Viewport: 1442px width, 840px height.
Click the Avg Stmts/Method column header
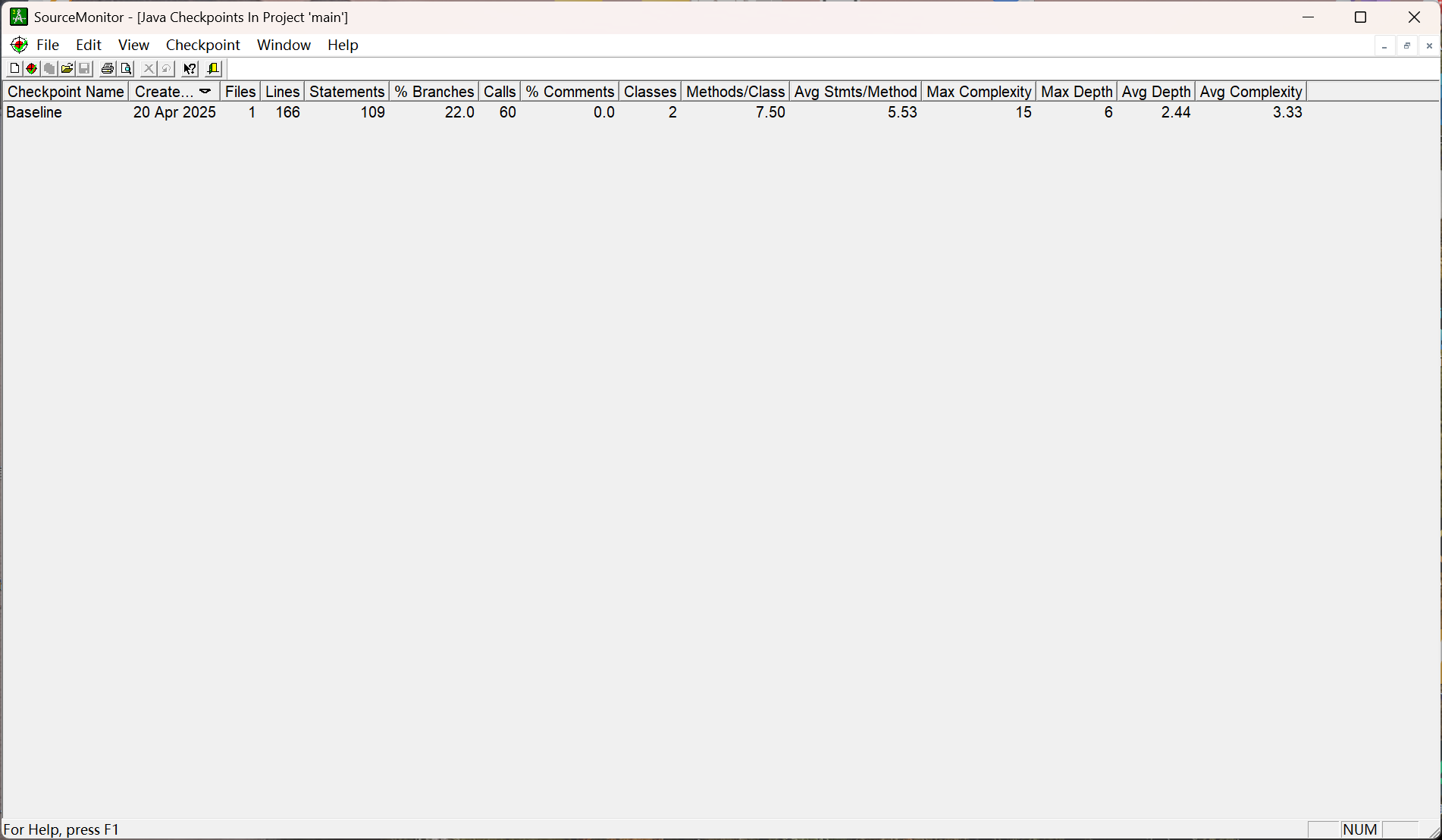pyautogui.click(x=856, y=92)
